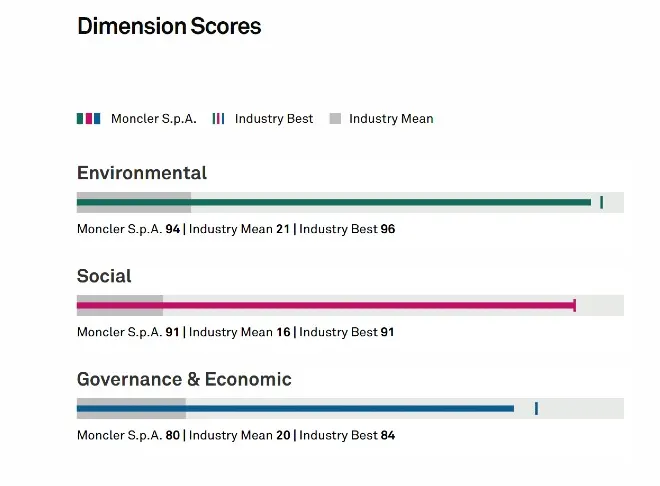
Task: Click the Governance scores caption text
Action: pos(236,435)
